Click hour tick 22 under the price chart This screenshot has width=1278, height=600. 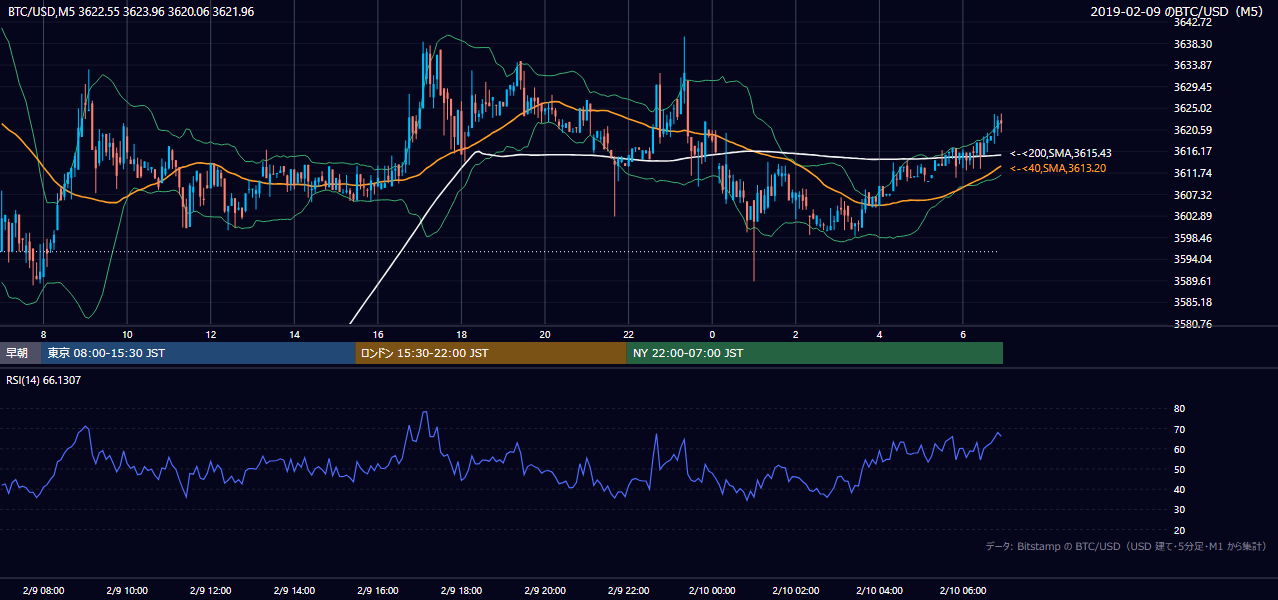tap(628, 334)
